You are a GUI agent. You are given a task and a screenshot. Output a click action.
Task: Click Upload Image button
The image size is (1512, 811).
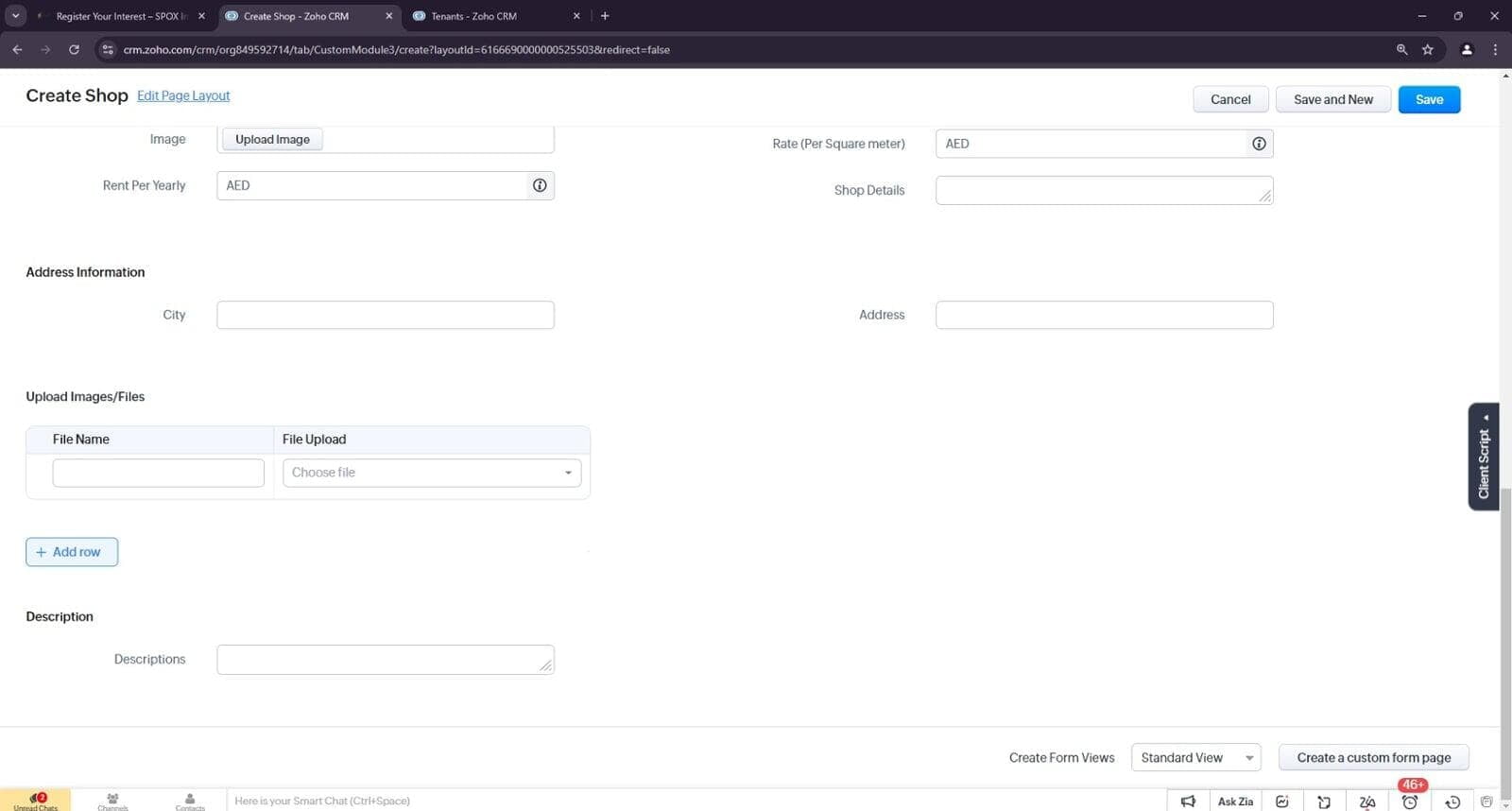click(x=272, y=139)
